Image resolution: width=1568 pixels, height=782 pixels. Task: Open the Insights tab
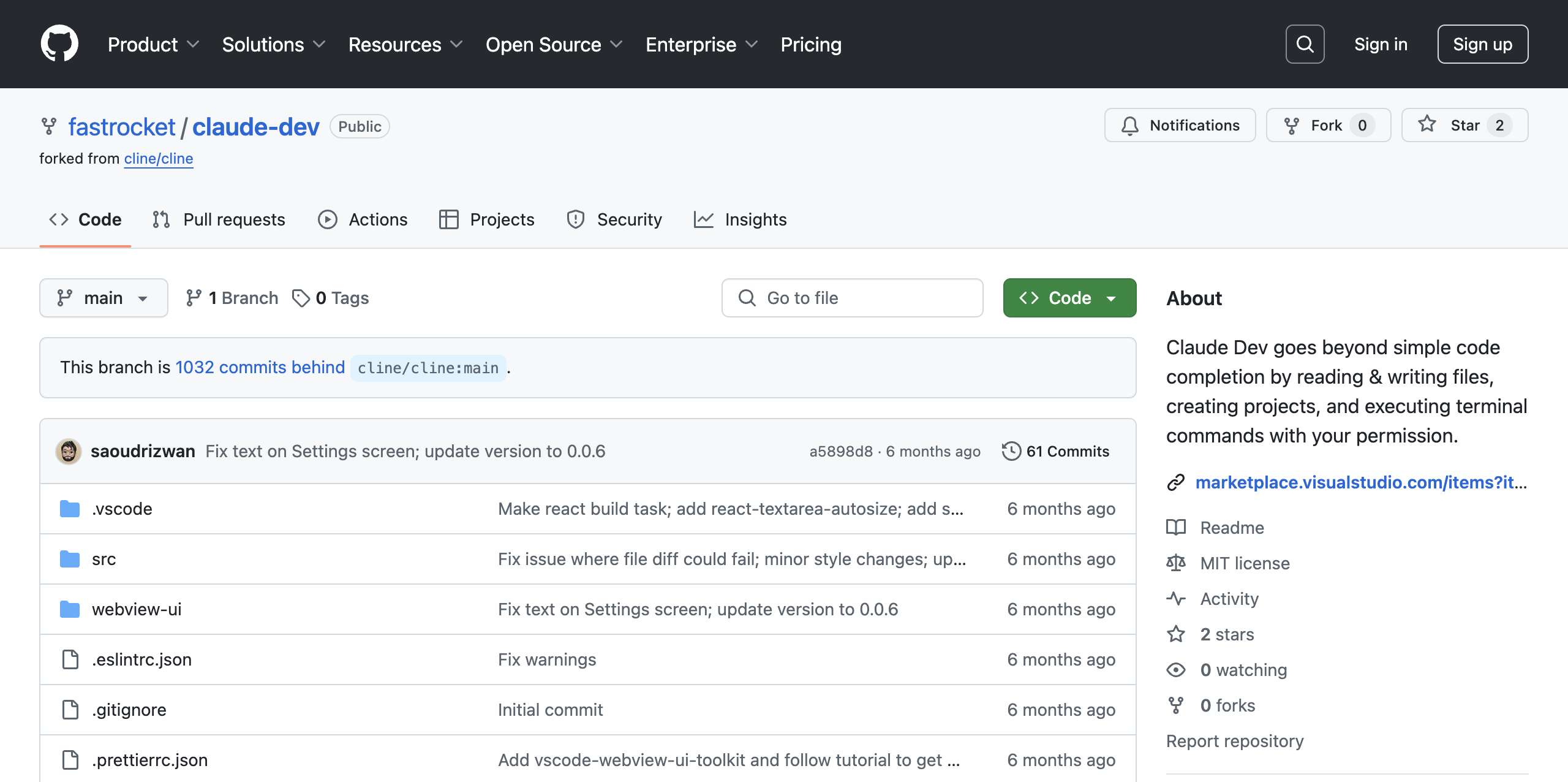tap(741, 219)
